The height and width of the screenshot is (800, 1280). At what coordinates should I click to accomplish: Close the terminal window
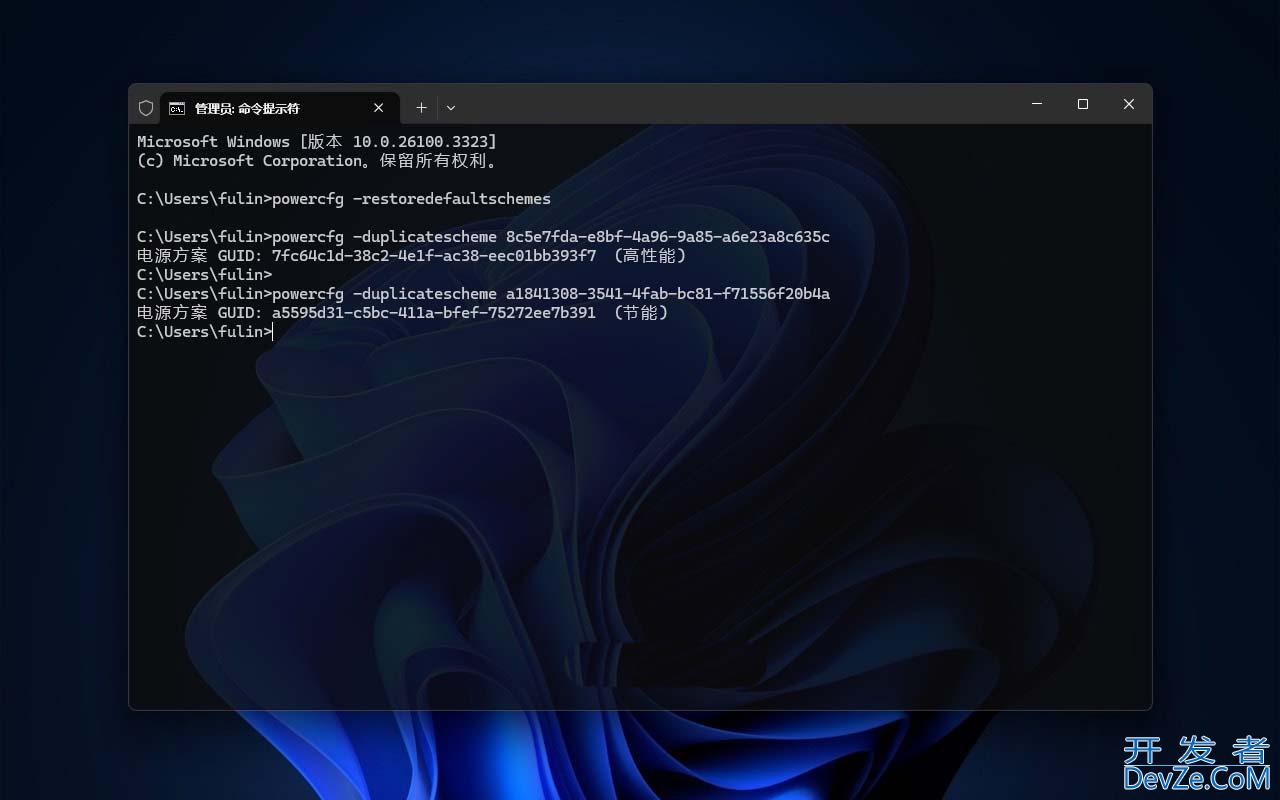1129,104
